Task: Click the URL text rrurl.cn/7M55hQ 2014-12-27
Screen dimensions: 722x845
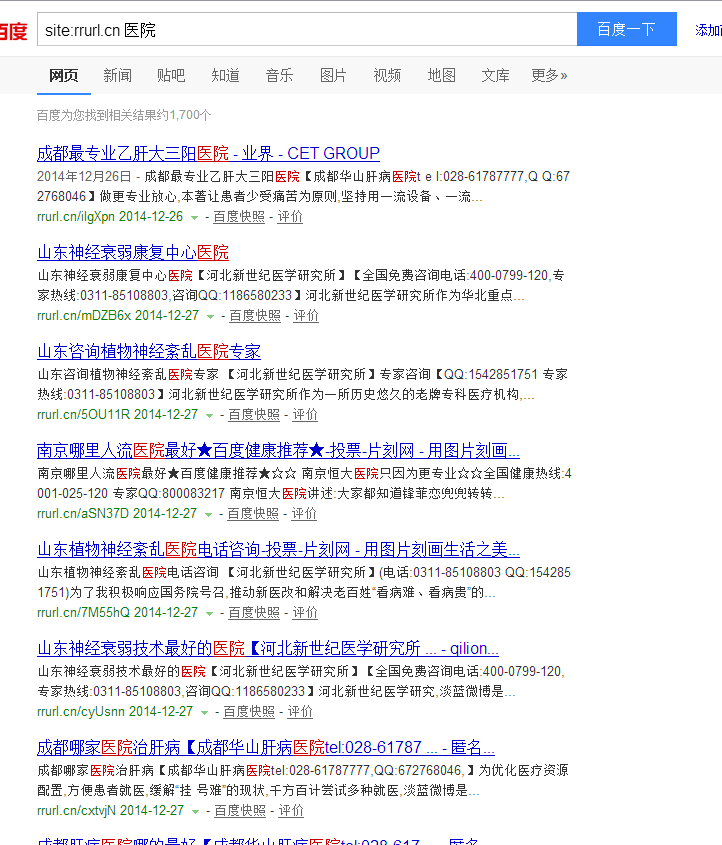Action: (118, 613)
